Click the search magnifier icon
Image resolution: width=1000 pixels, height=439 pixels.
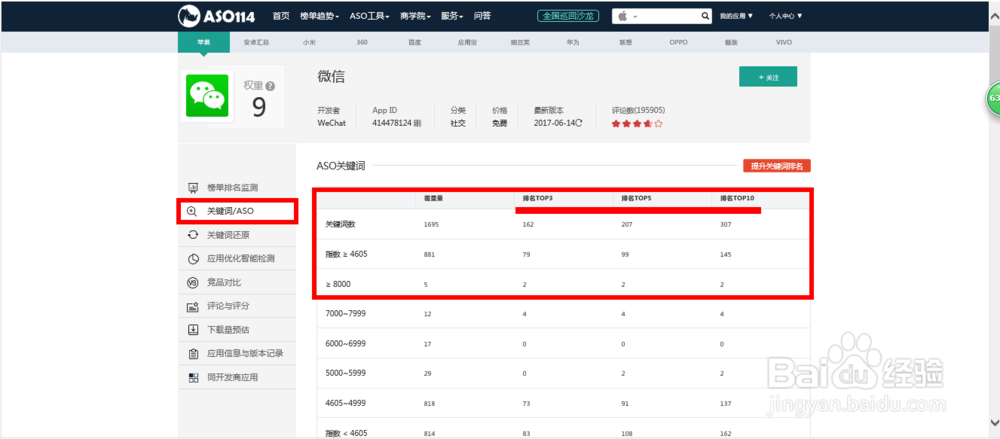click(705, 16)
